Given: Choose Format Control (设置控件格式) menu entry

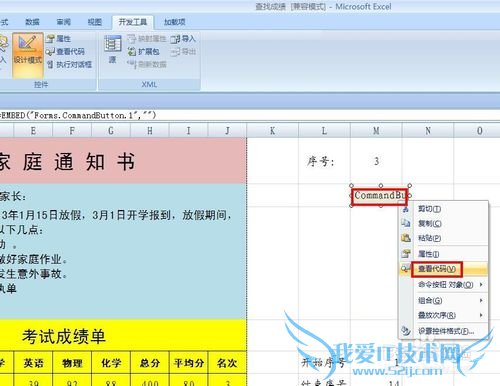Looking at the screenshot, I should pos(444,331).
